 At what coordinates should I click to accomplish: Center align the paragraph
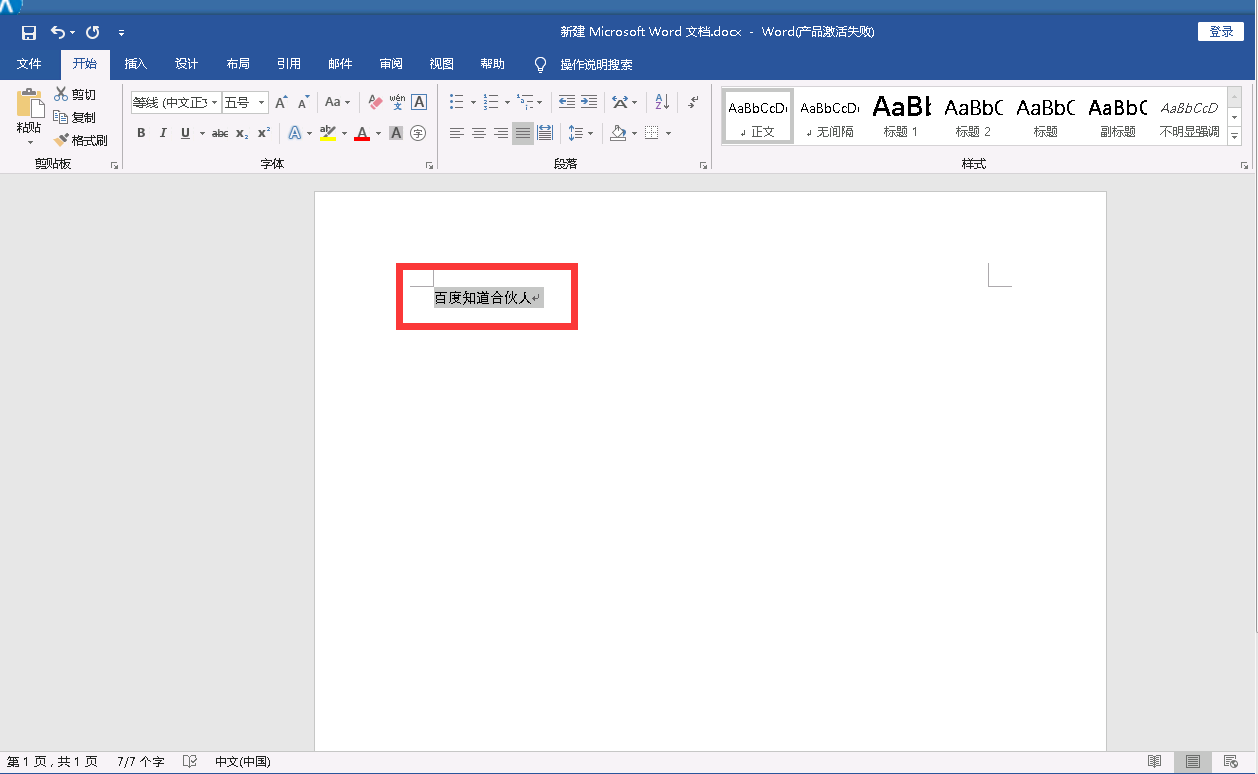coord(479,133)
